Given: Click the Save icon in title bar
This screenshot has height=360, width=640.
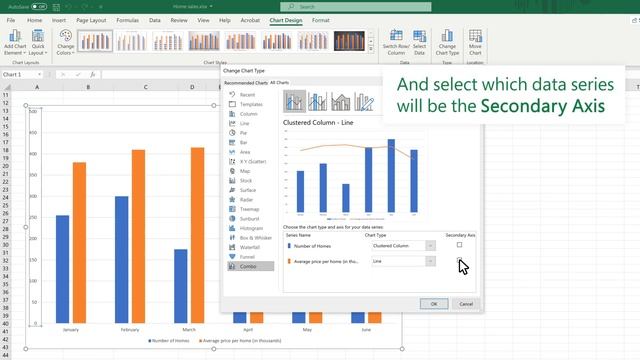Looking at the screenshot, I should tap(56, 7).
